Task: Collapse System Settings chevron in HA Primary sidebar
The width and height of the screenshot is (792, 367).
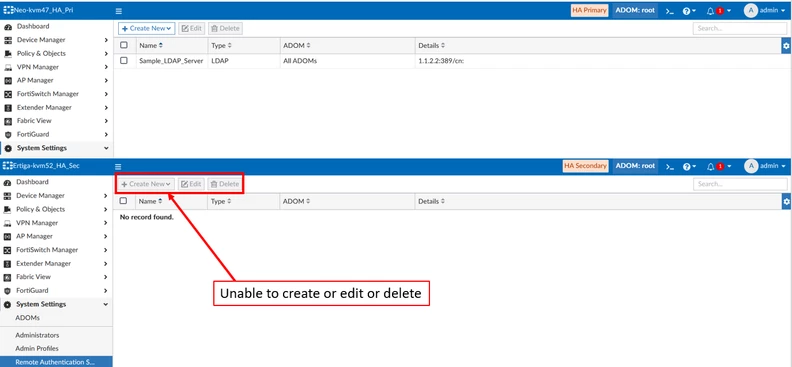Action: click(106, 148)
